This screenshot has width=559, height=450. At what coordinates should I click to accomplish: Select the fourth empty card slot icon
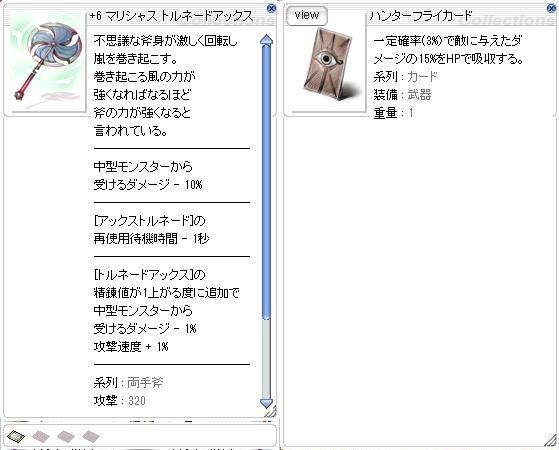[91, 435]
